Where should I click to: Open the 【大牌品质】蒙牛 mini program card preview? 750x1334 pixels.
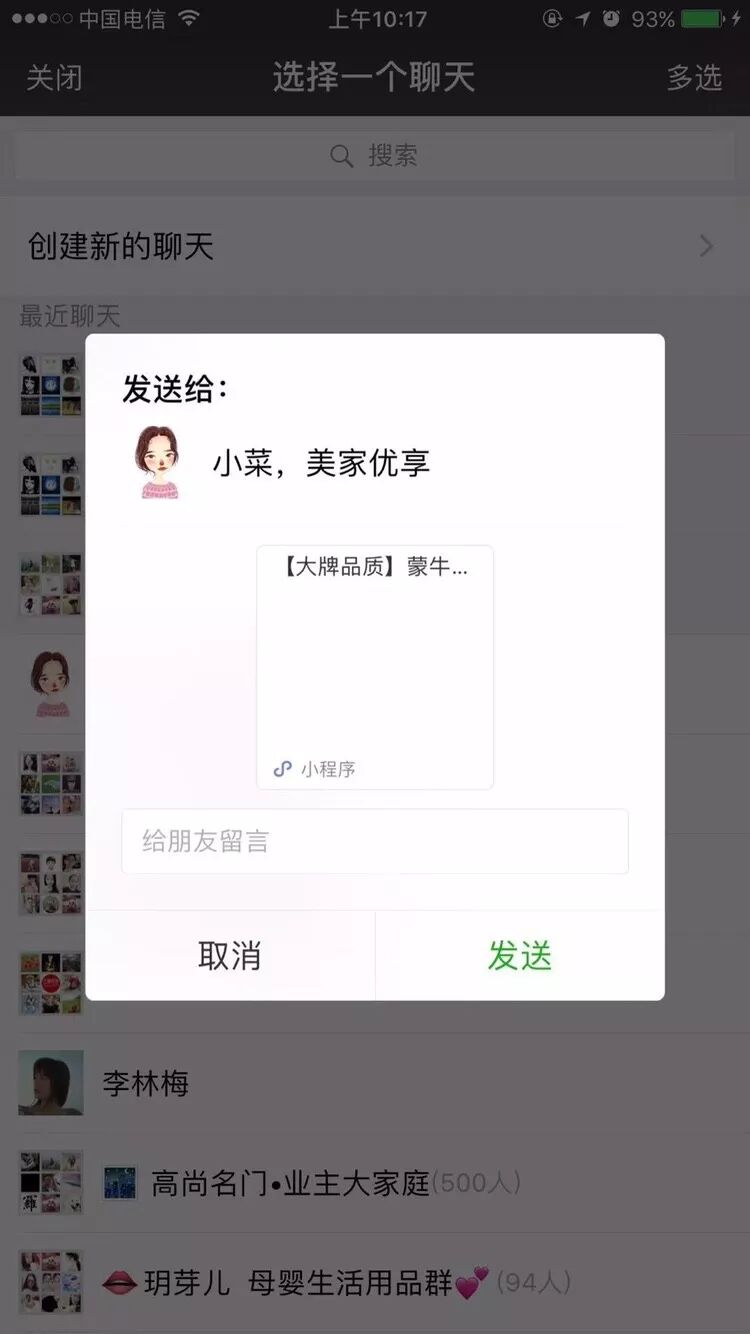pos(375,667)
